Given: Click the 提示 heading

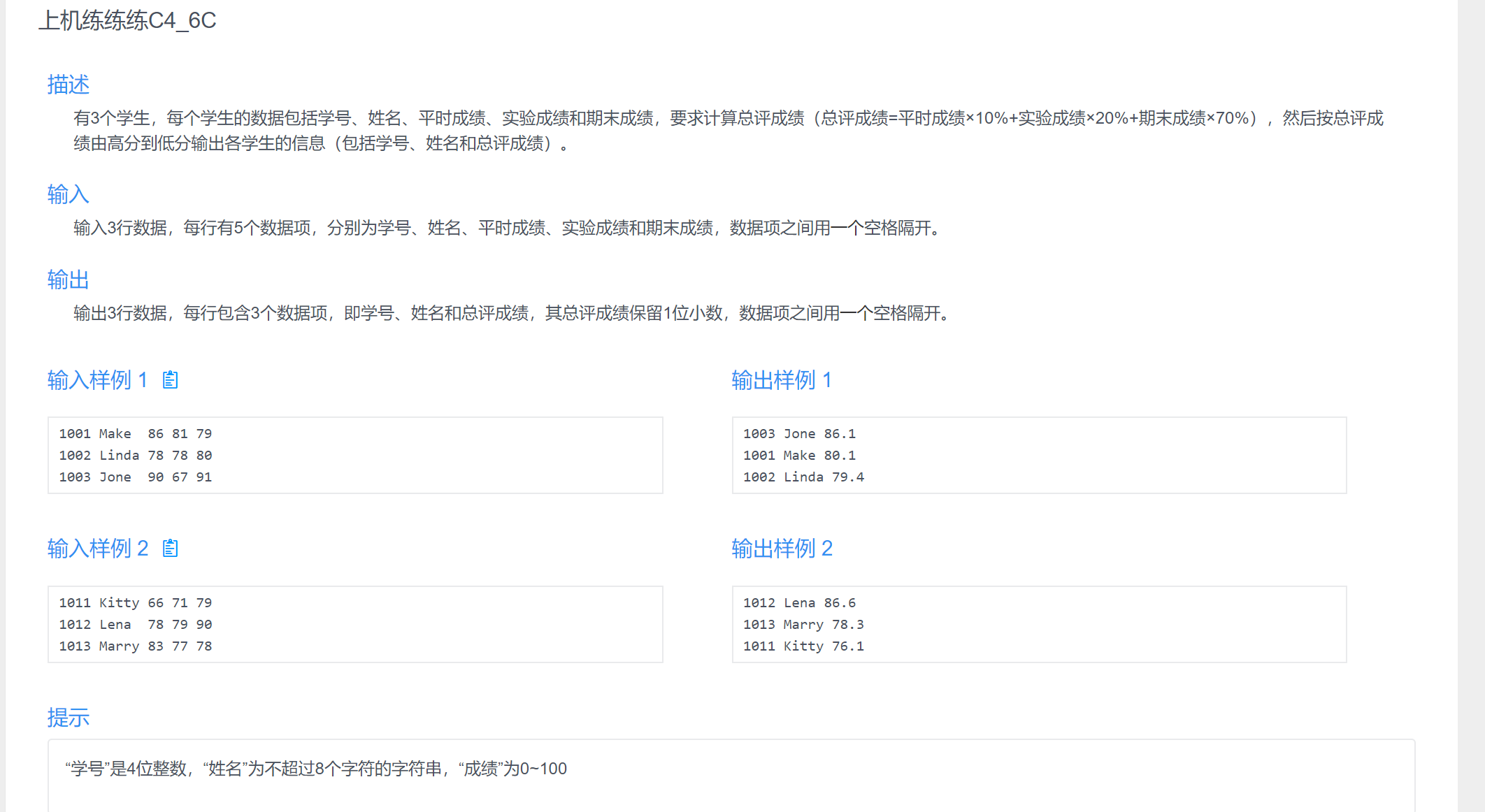Looking at the screenshot, I should (68, 718).
